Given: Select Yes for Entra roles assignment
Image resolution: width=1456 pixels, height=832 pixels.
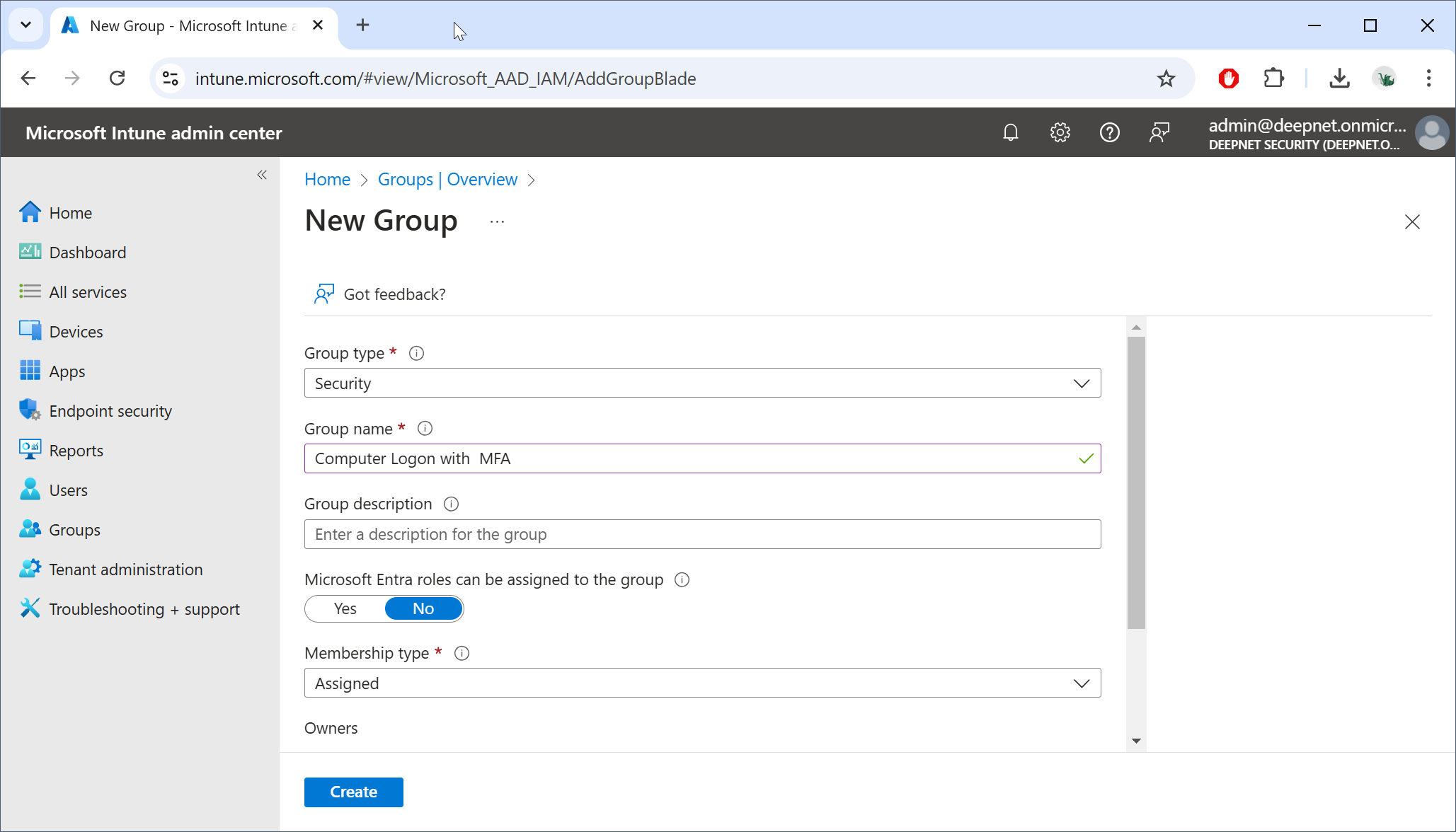Looking at the screenshot, I should click(345, 608).
